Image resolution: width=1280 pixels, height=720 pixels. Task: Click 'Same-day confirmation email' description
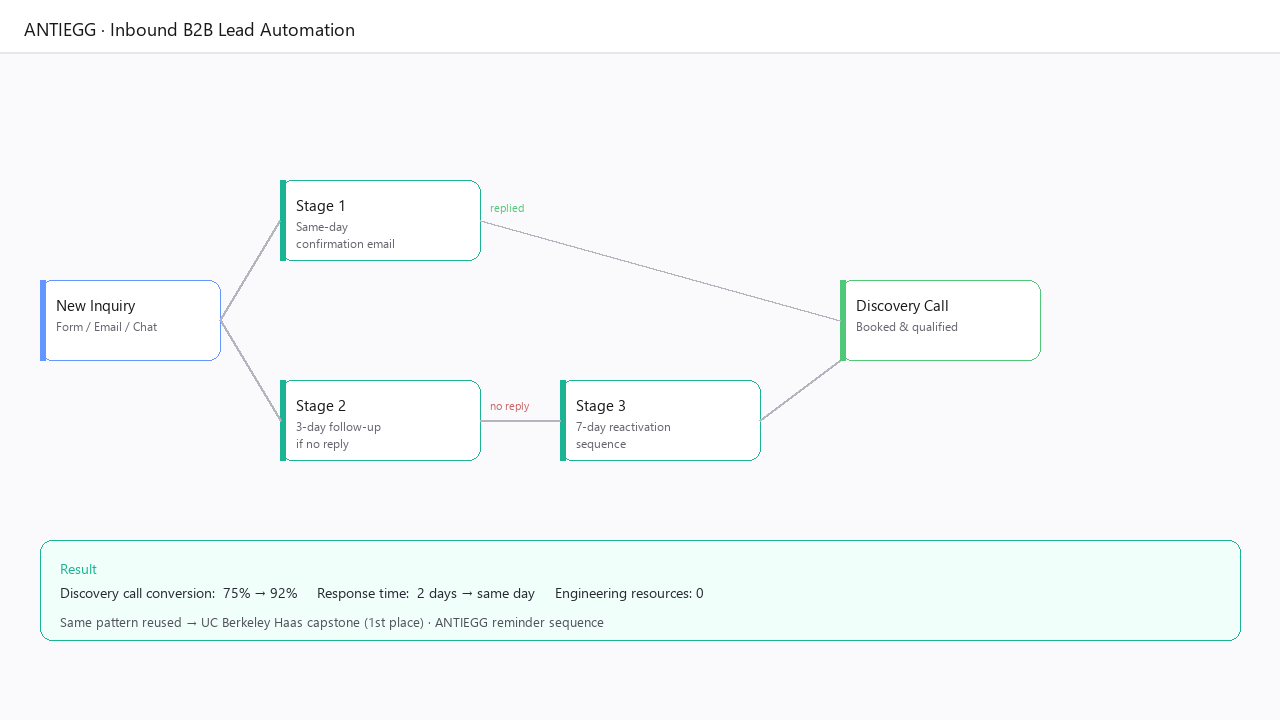pos(345,235)
